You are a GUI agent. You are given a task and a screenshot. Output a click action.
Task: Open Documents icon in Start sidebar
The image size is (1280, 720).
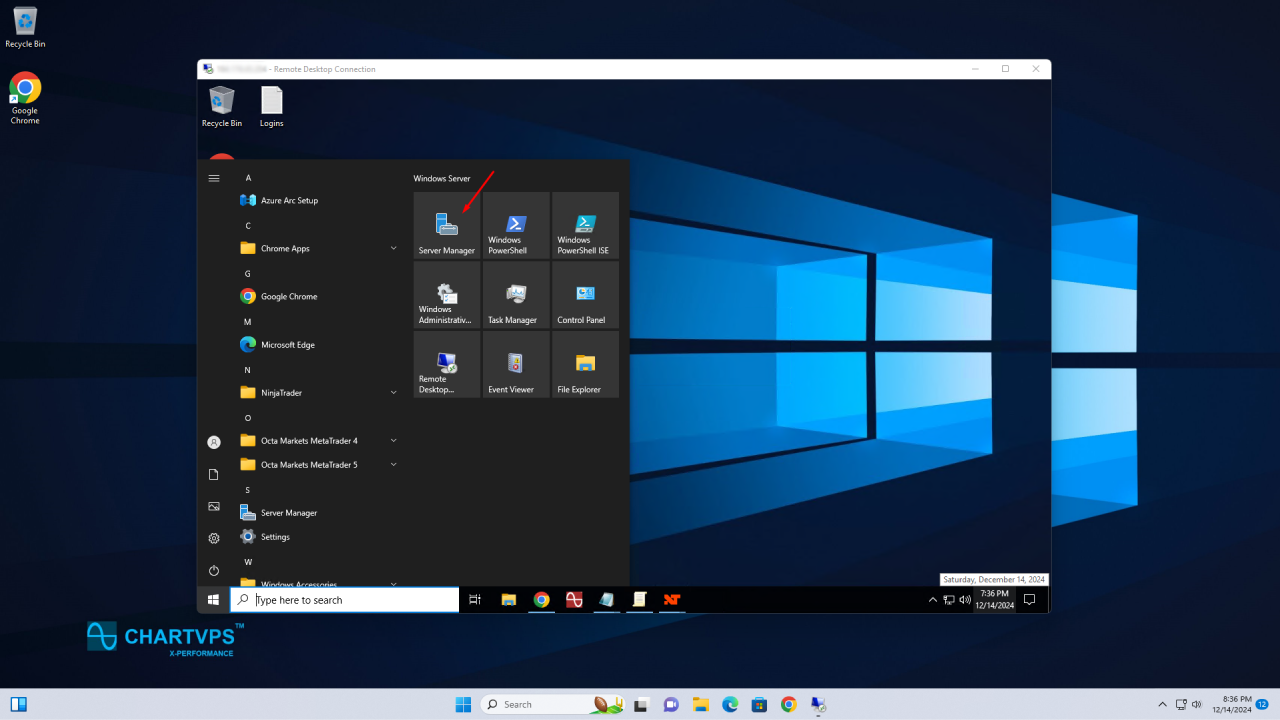[x=213, y=474]
